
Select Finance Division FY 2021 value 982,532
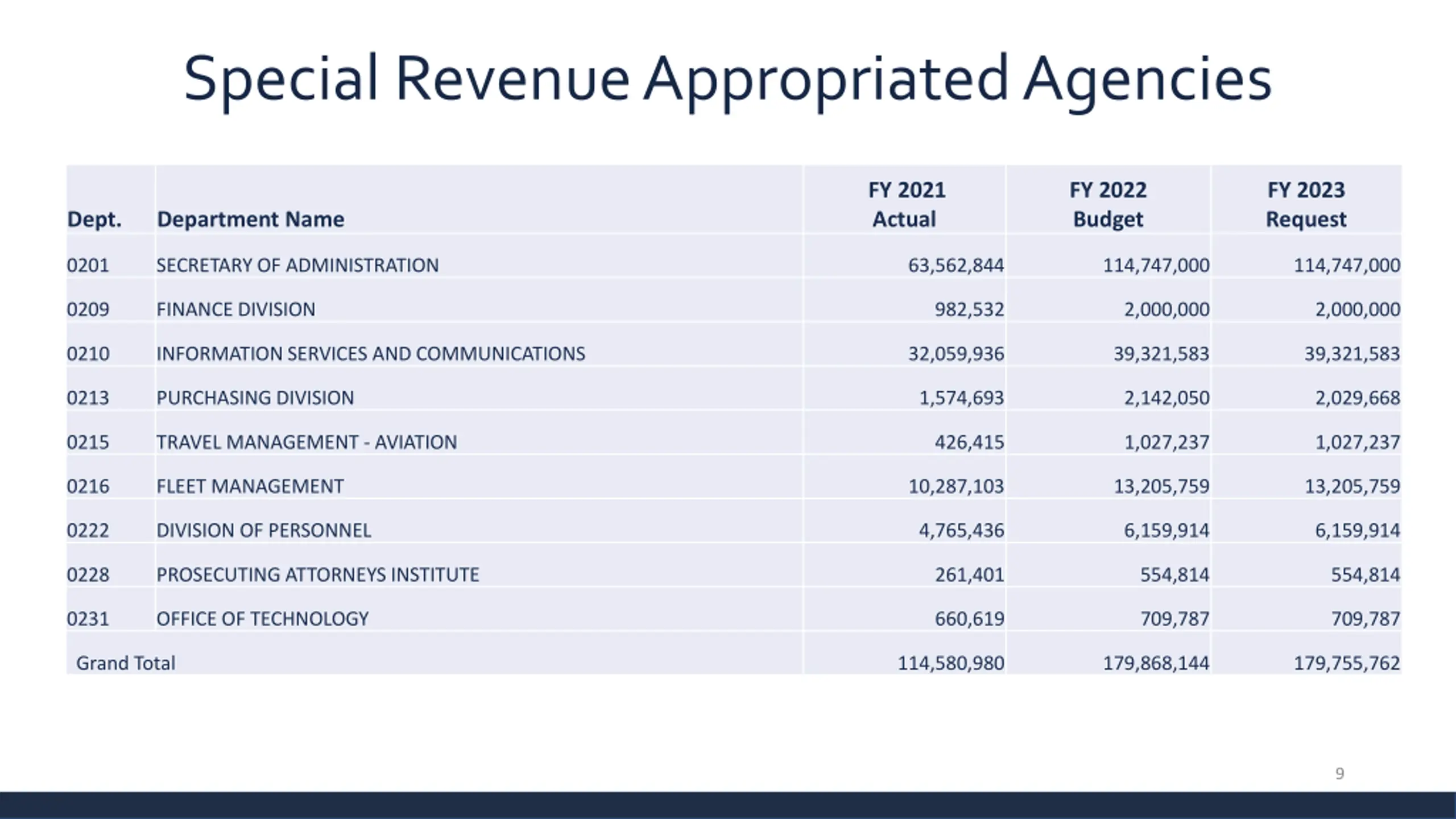(x=970, y=309)
